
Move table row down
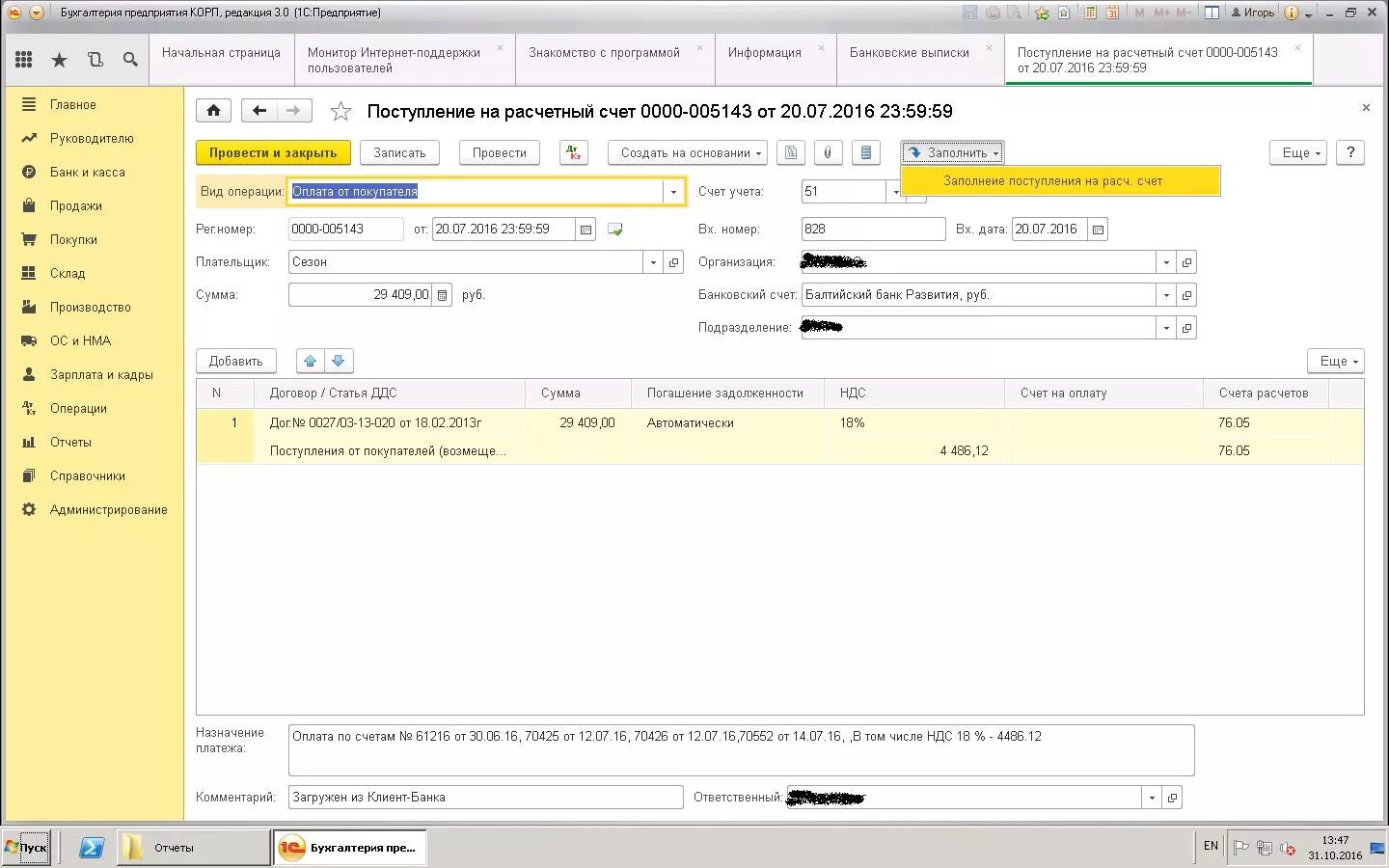[339, 361]
